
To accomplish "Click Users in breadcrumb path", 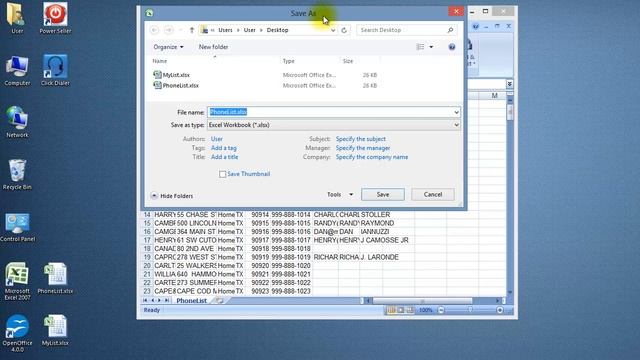I will [x=225, y=30].
